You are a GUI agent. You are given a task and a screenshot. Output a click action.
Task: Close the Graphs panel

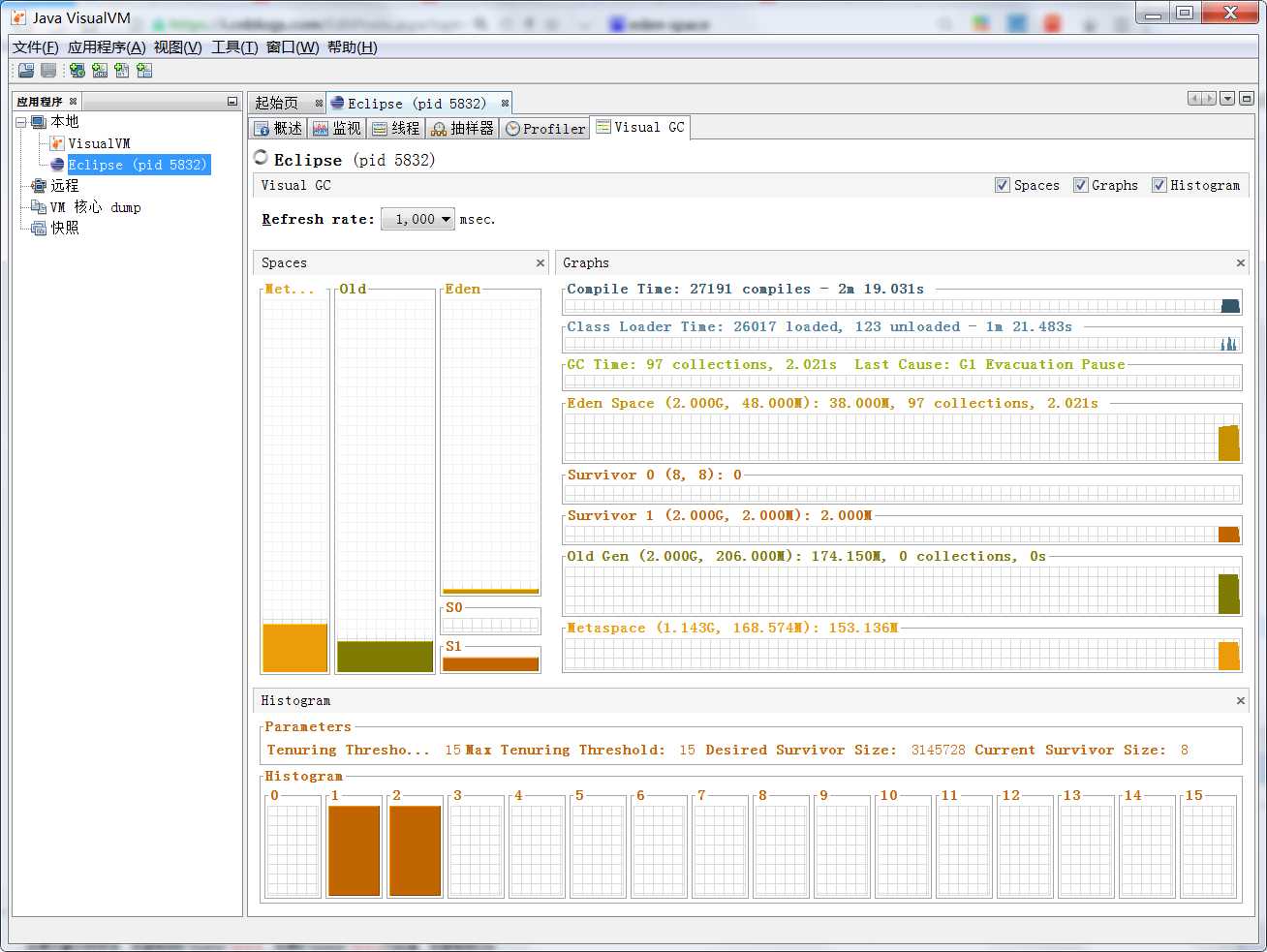[x=1240, y=262]
